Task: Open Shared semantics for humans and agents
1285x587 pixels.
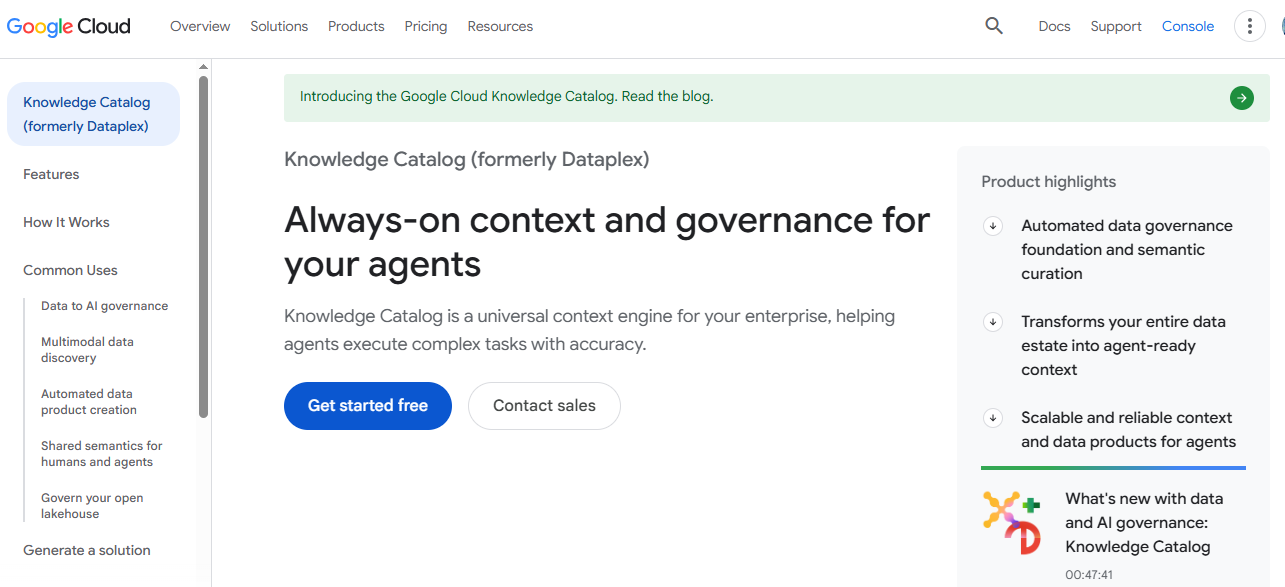Action: coord(101,454)
